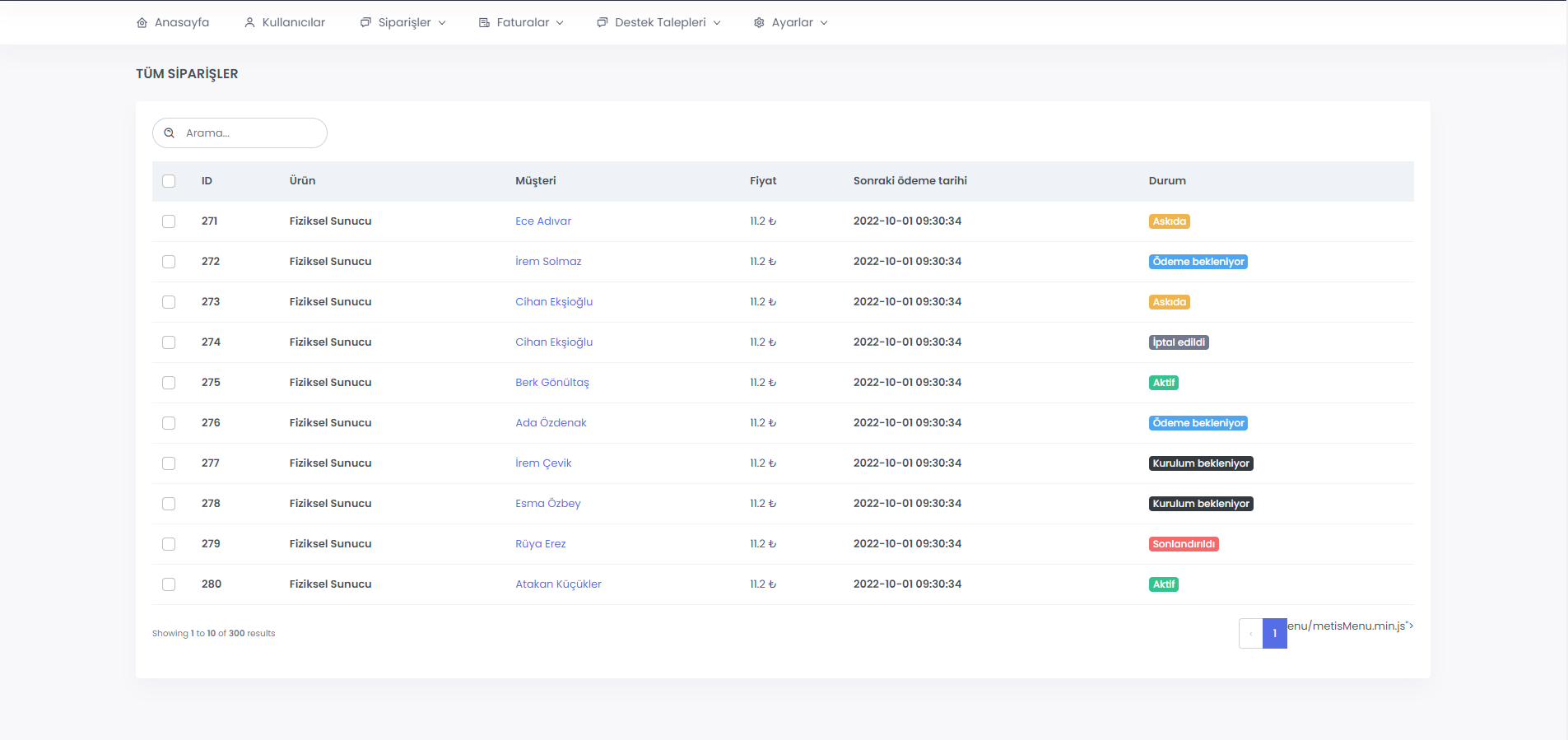This screenshot has height=740, width=1568.
Task: Expand the Faturalar dropdown chevron
Action: (560, 23)
